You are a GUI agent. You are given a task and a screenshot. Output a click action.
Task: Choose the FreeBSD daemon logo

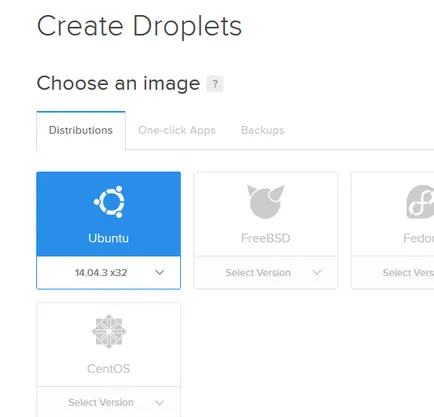(x=266, y=202)
